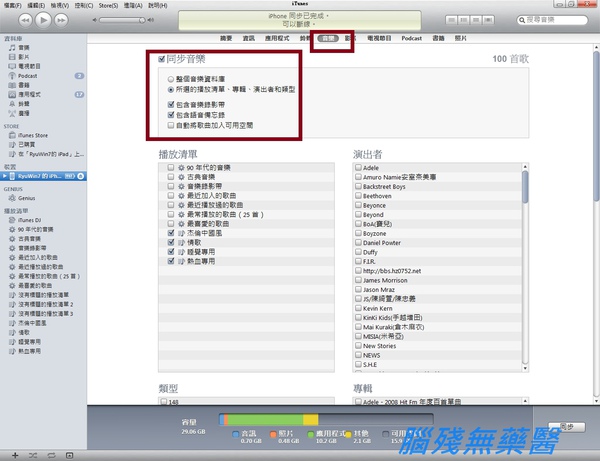The image size is (600, 461).
Task: Click the main pane vertical scrollbar thumb
Action: coord(596,126)
